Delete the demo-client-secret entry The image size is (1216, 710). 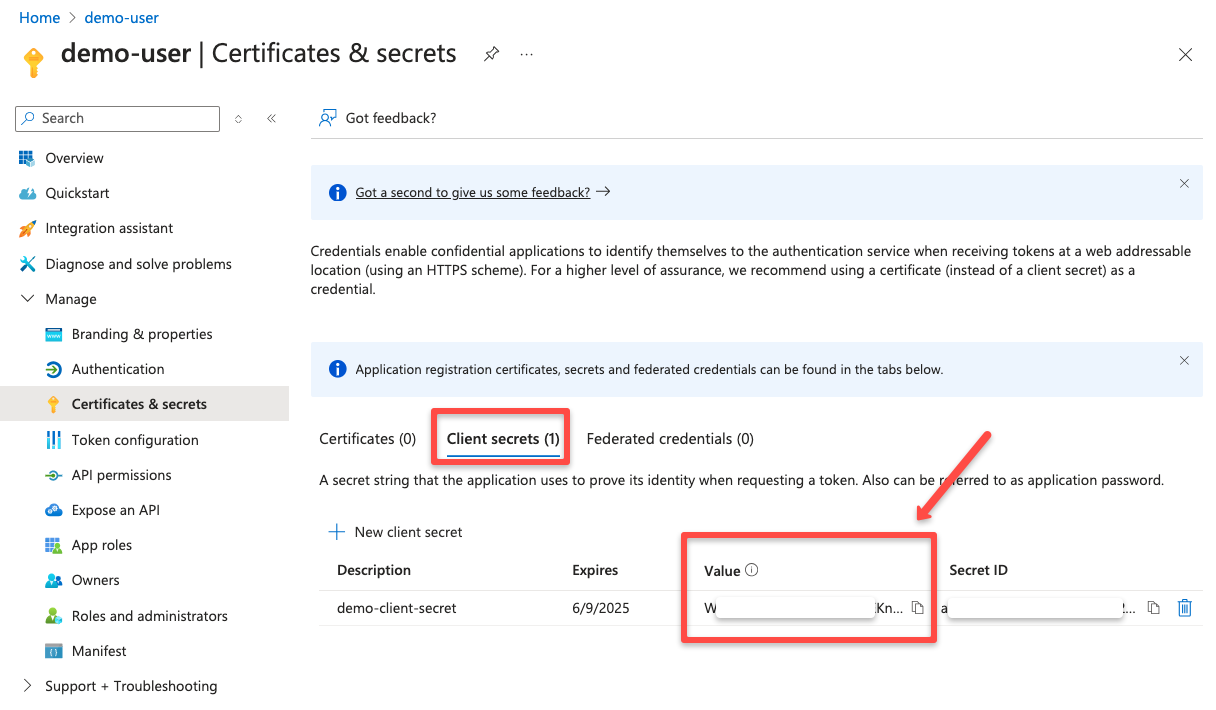coord(1184,607)
